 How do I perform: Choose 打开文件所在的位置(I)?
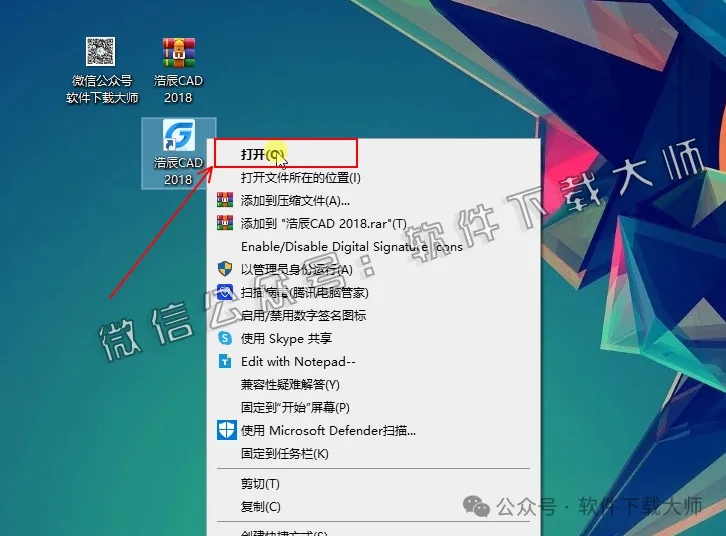[x=373, y=177]
